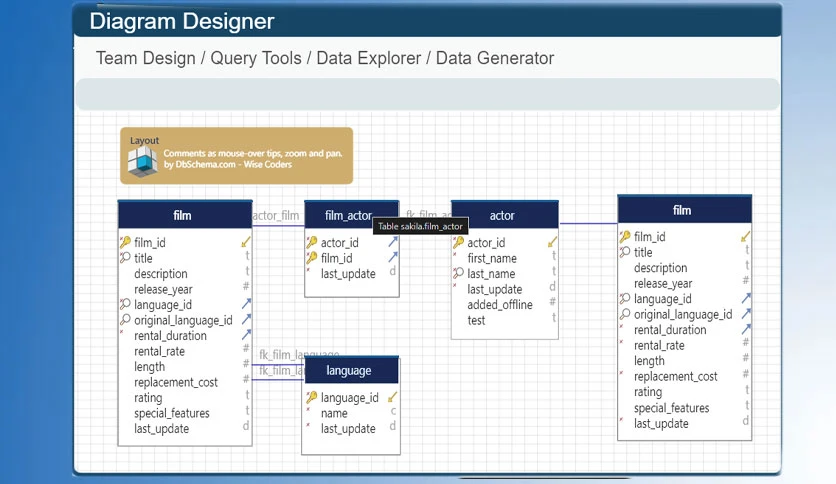This screenshot has height=484, width=836.
Task: Click index icon beside title in right film table
Action: [x=625, y=252]
